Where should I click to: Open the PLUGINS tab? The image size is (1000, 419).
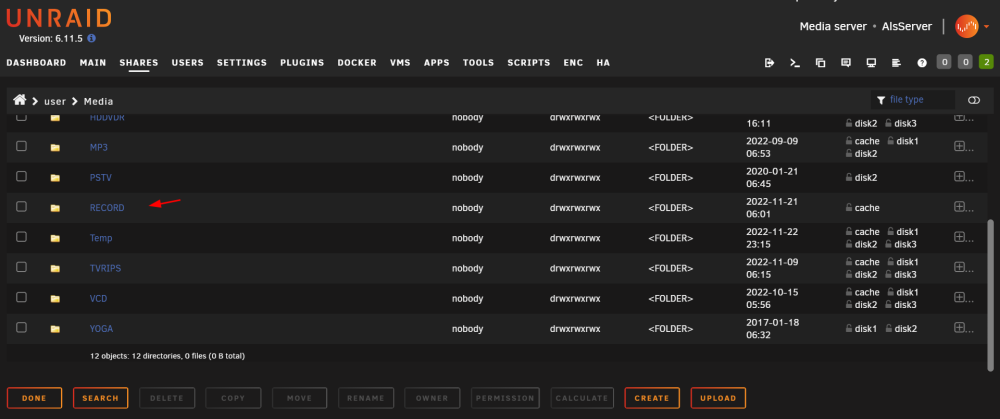click(302, 62)
